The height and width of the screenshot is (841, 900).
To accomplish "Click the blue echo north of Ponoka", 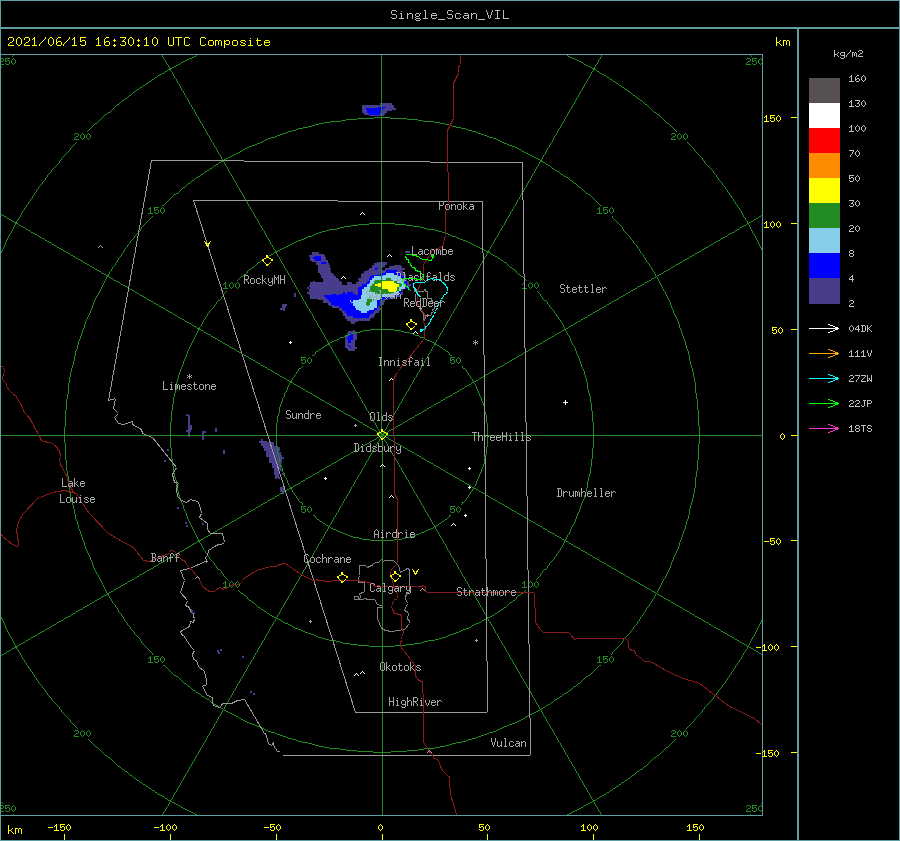I will [377, 109].
